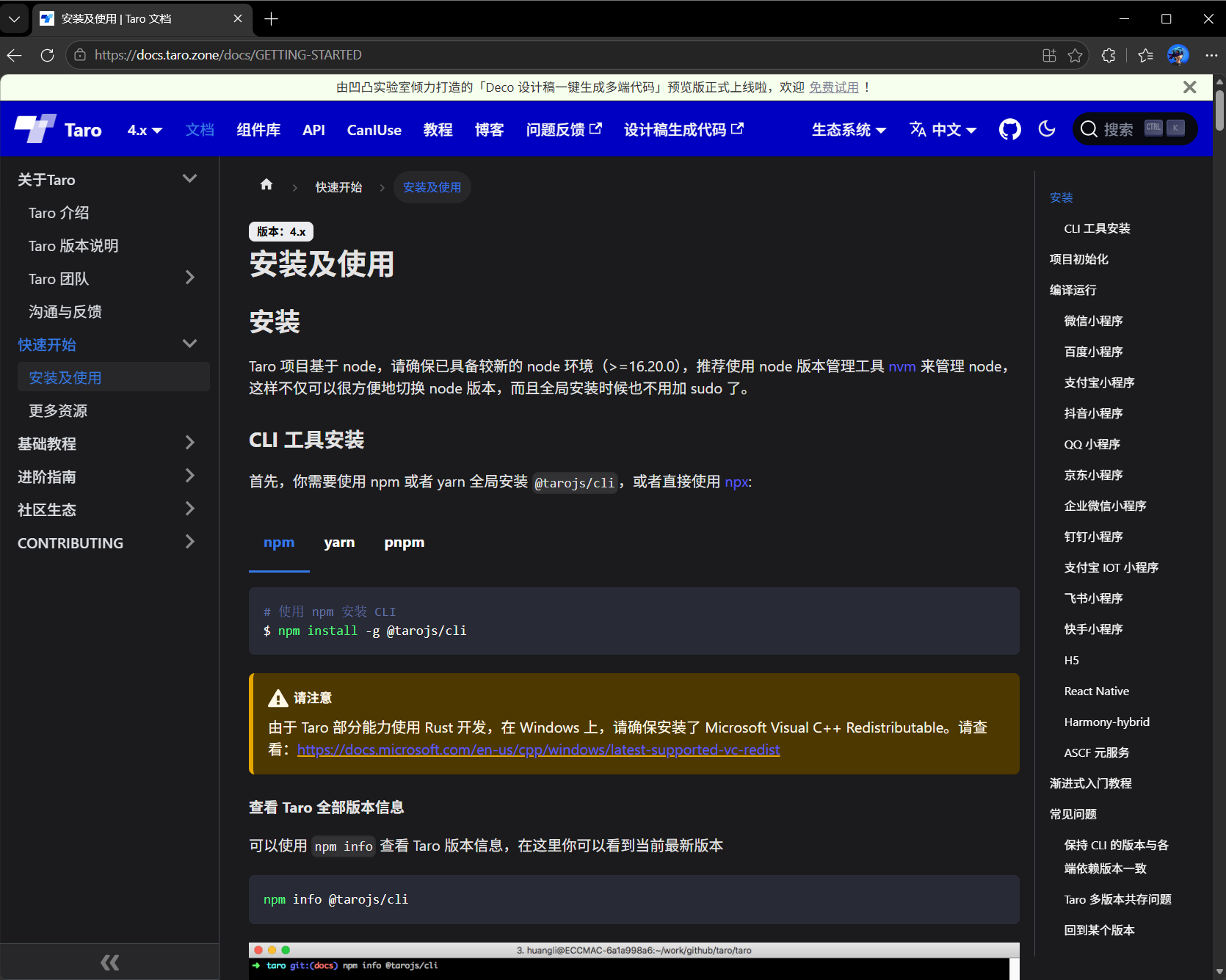
Task: Close the Deco announcement banner
Action: [1190, 87]
